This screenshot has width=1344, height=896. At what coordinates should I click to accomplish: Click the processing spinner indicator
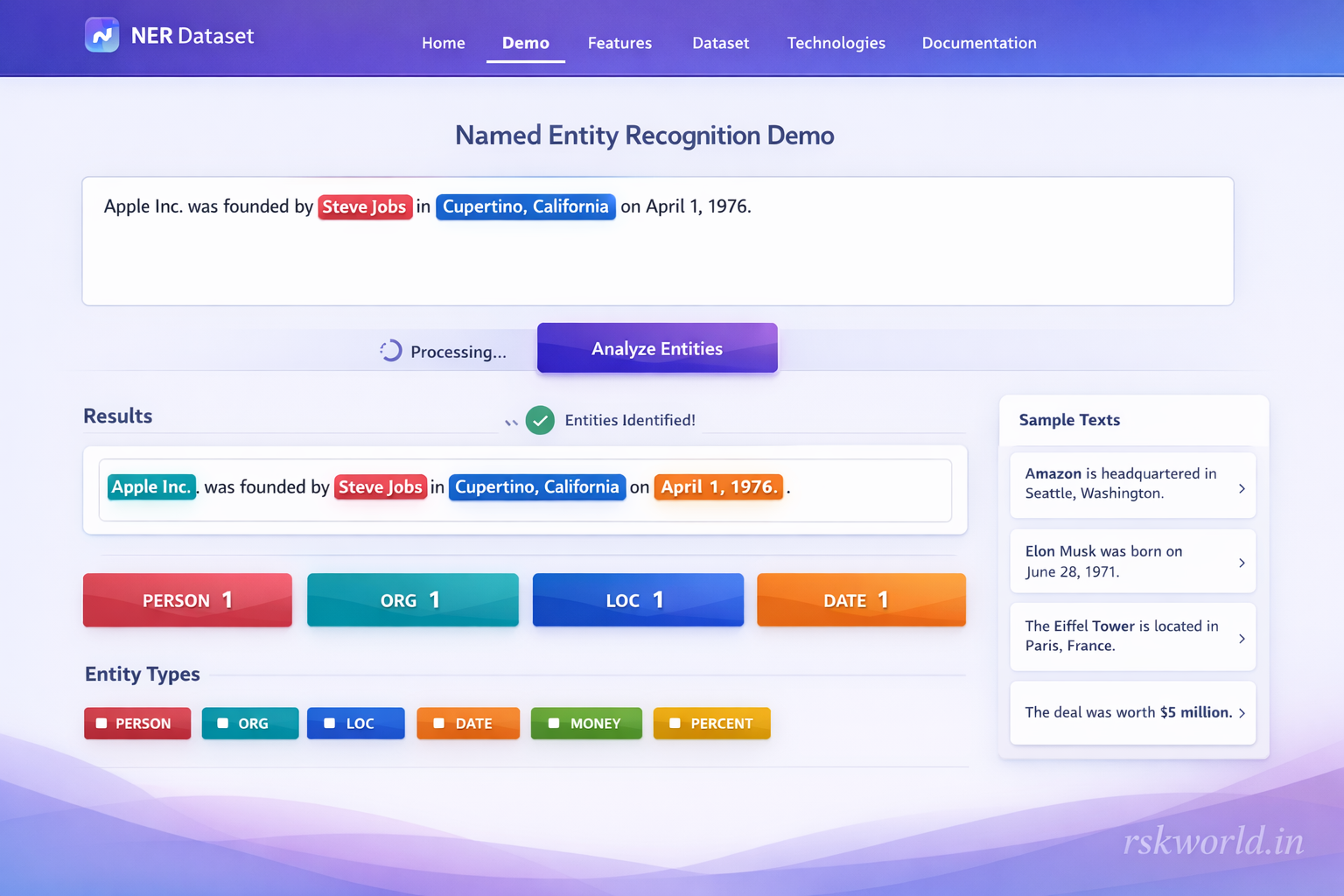(390, 350)
